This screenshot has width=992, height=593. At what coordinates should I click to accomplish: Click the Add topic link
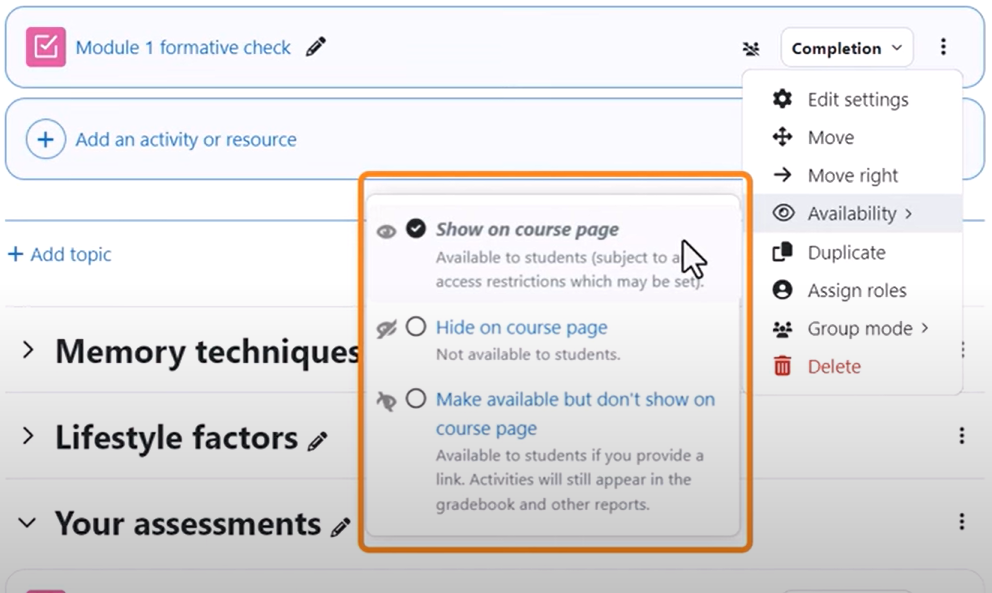point(60,254)
